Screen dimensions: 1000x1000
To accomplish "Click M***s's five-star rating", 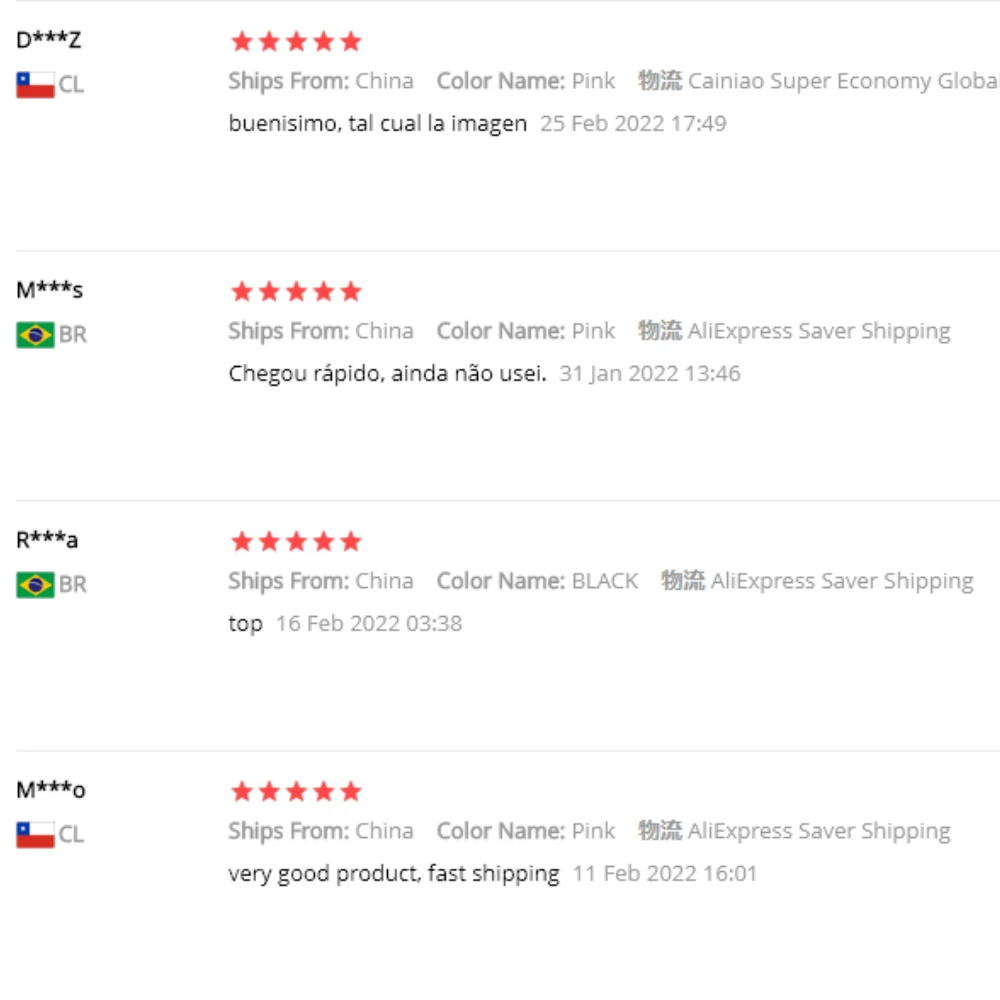I will (x=295, y=292).
